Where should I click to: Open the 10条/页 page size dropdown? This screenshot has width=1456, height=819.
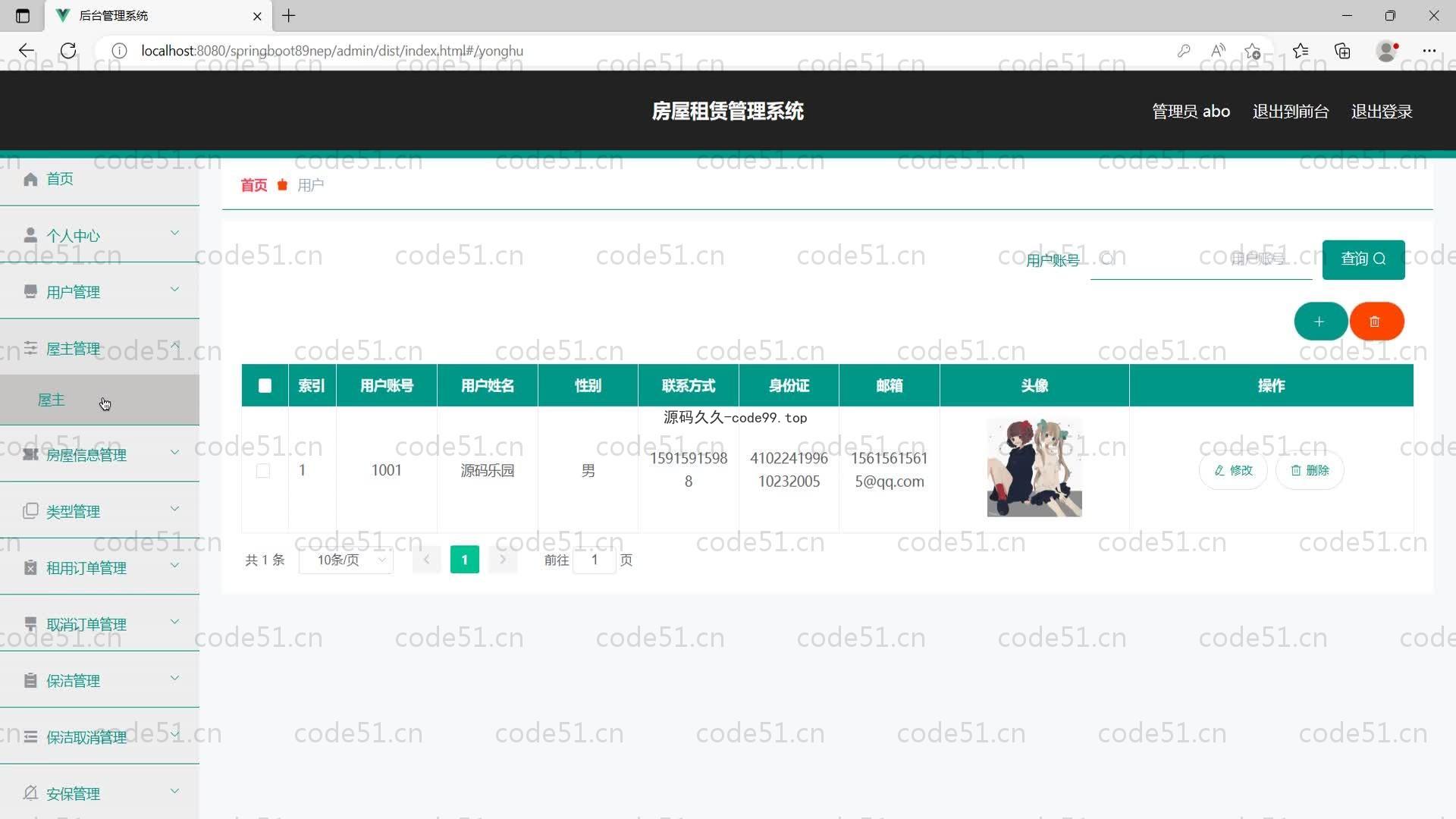click(x=347, y=560)
